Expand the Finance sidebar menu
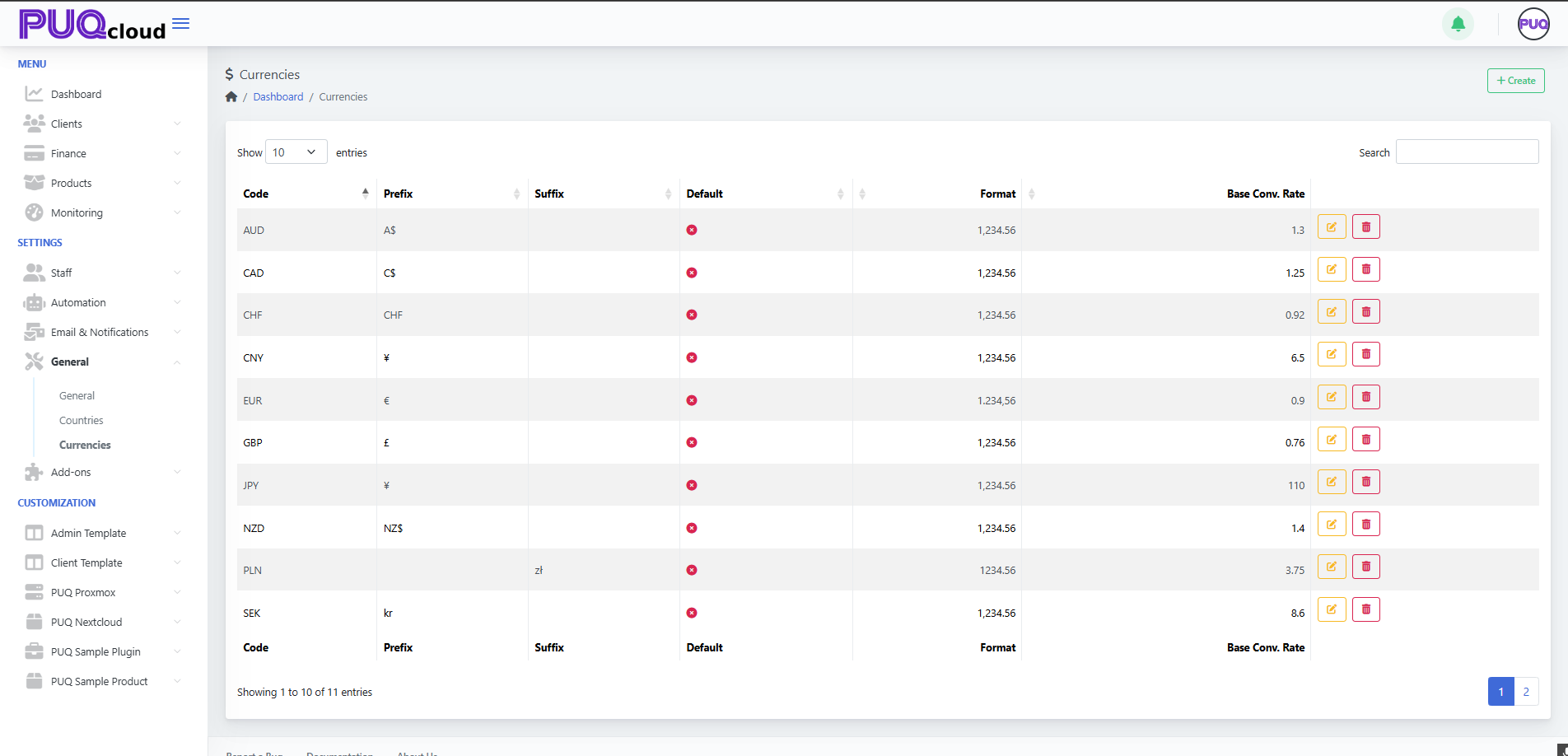The height and width of the screenshot is (756, 1568). point(102,153)
